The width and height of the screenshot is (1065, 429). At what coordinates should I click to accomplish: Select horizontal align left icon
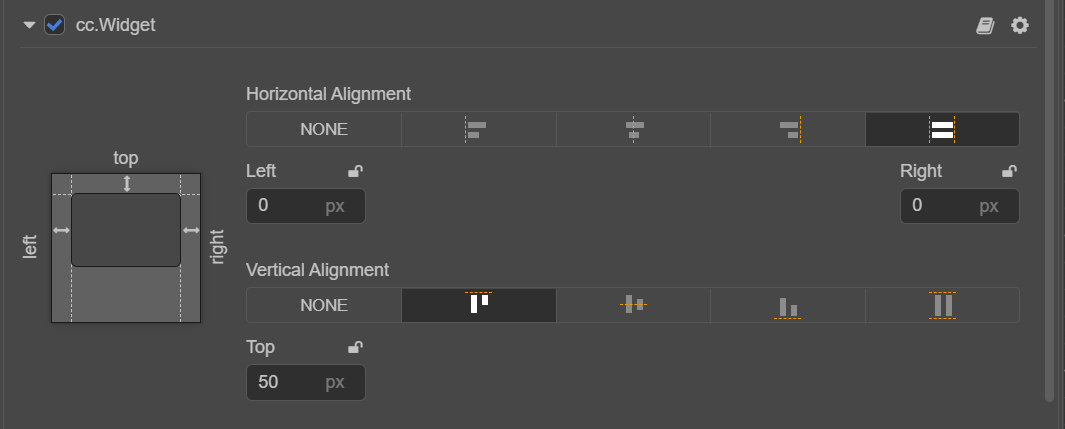tap(478, 129)
